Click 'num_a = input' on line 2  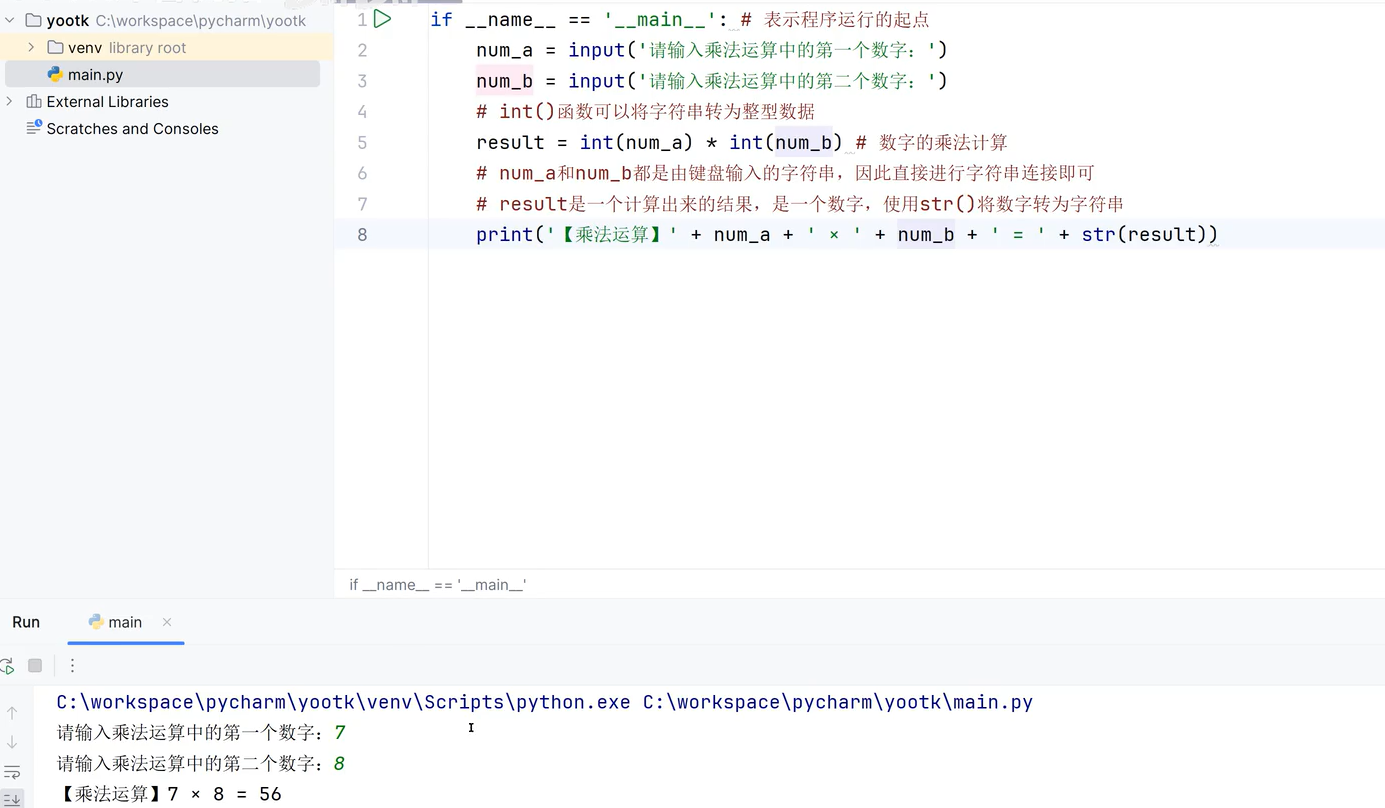(551, 50)
